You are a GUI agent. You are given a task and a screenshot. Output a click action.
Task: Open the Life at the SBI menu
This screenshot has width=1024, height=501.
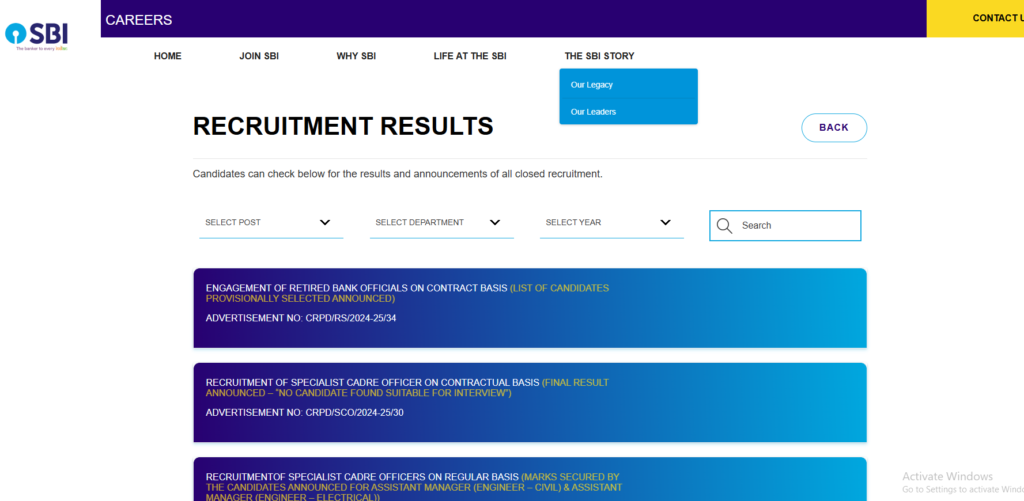click(470, 56)
